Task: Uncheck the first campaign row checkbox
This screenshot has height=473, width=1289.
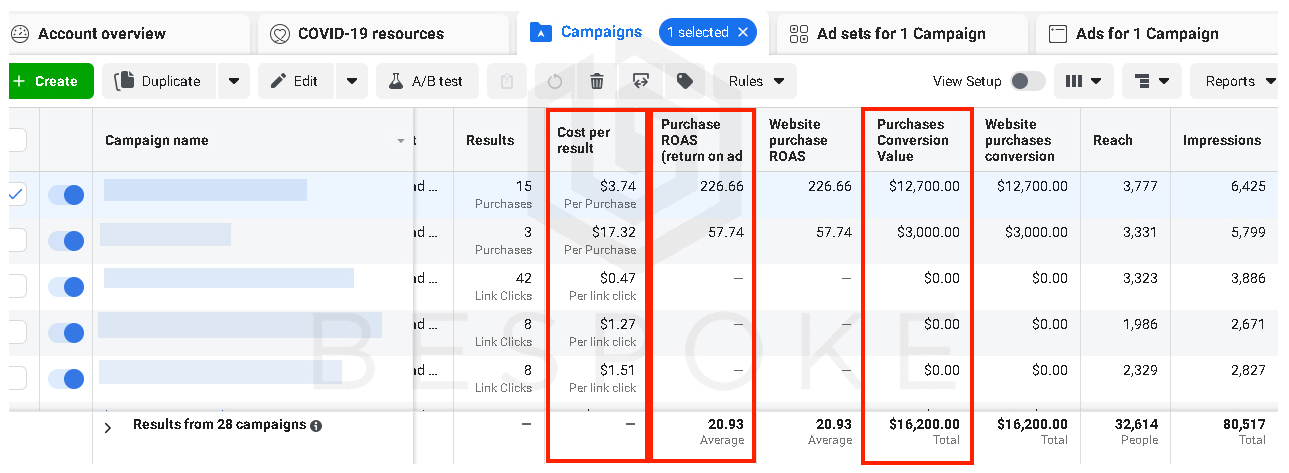Action: 17,194
